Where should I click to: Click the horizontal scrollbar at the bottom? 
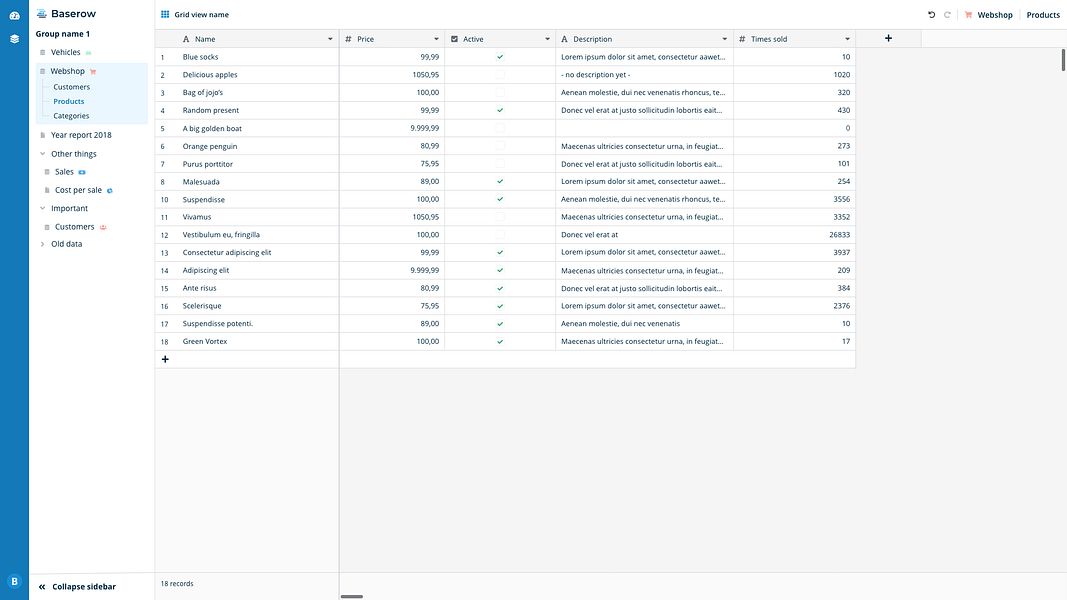pyautogui.click(x=351, y=595)
